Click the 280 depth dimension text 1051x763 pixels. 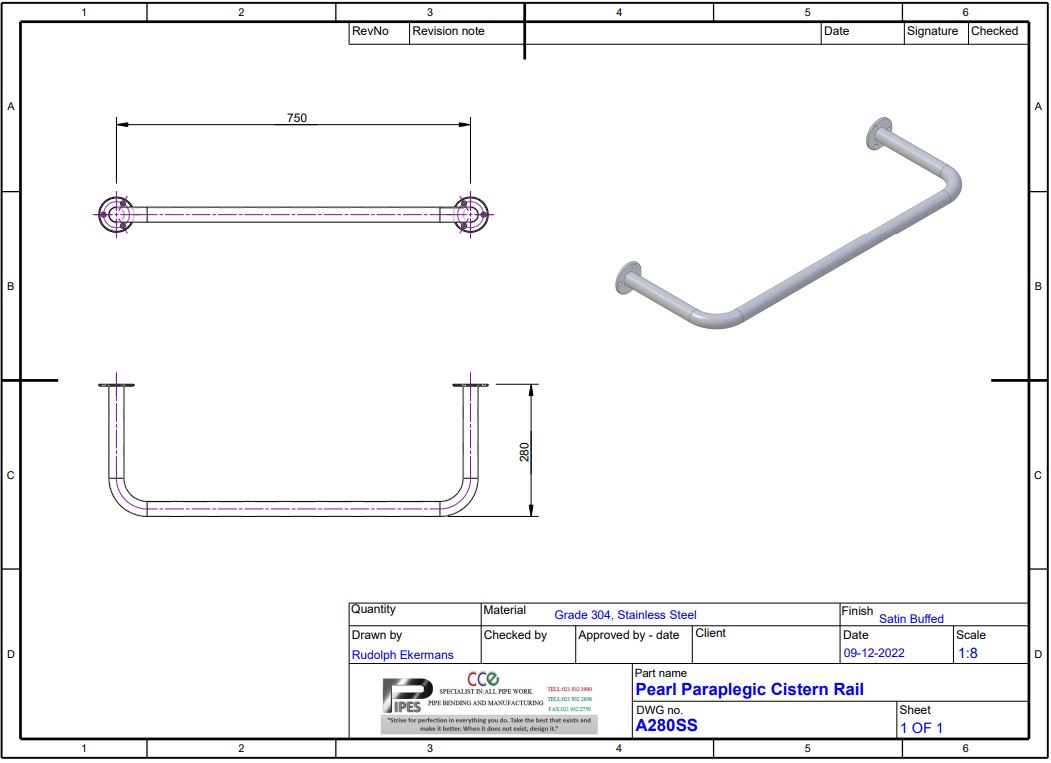[x=524, y=452]
